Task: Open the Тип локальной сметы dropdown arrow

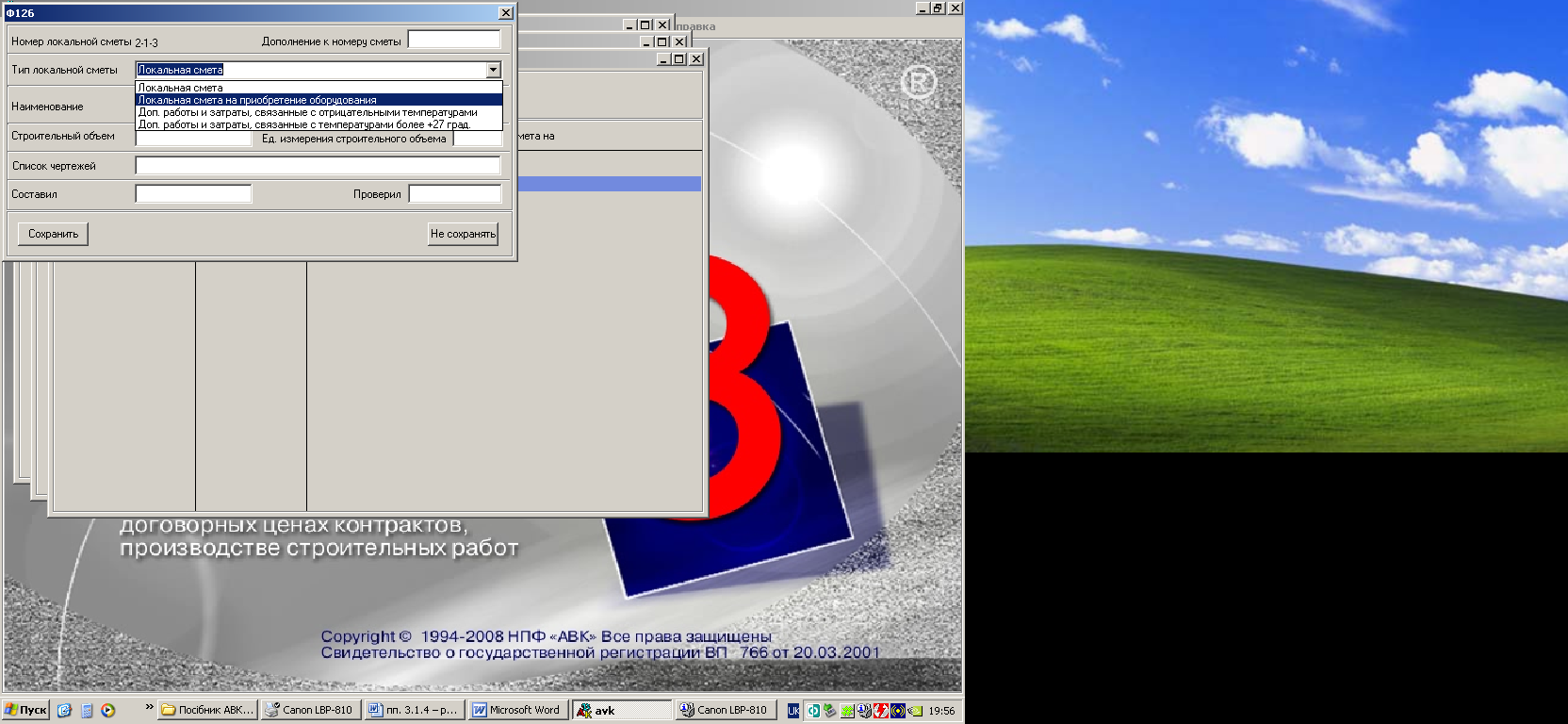Action: pyautogui.click(x=493, y=70)
